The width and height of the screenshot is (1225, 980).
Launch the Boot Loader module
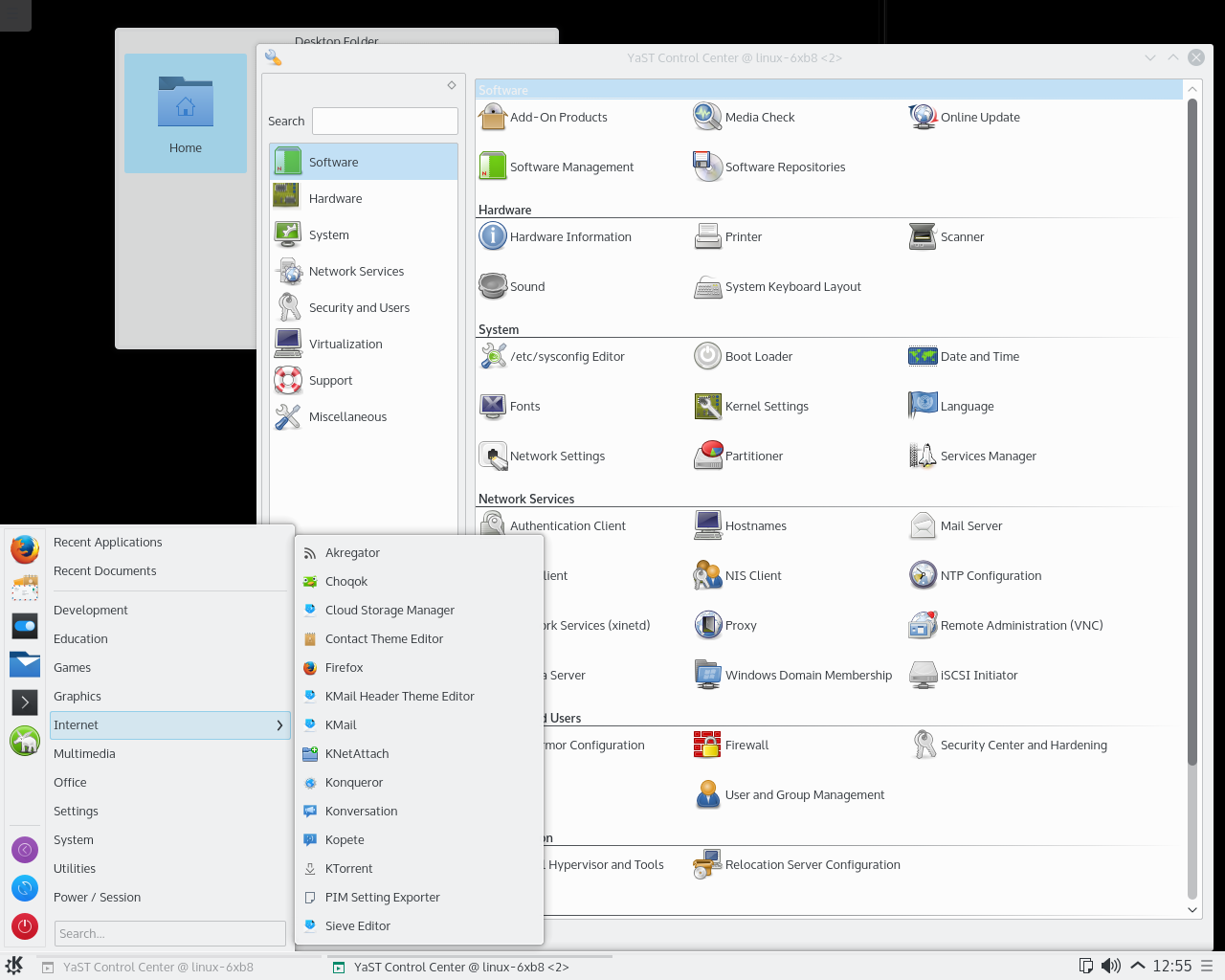coord(743,356)
